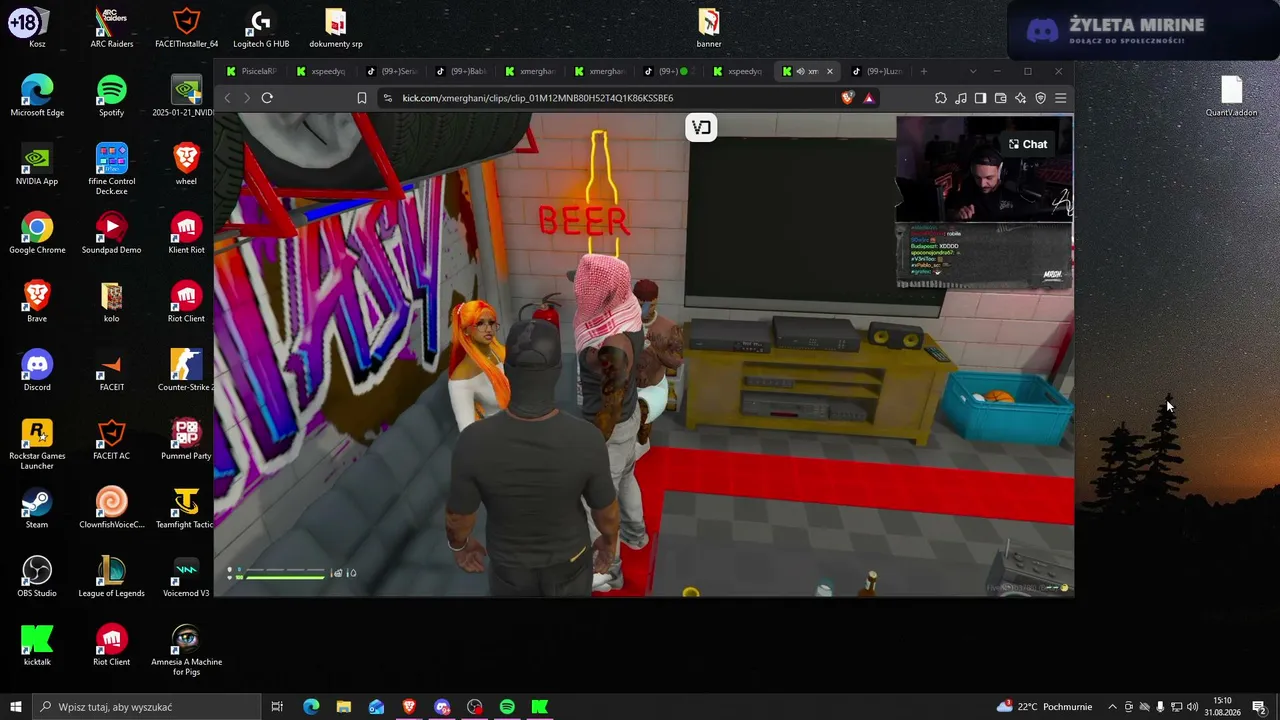Select the Rockstar Games Launcher icon
Image resolution: width=1280 pixels, height=720 pixels.
37,444
